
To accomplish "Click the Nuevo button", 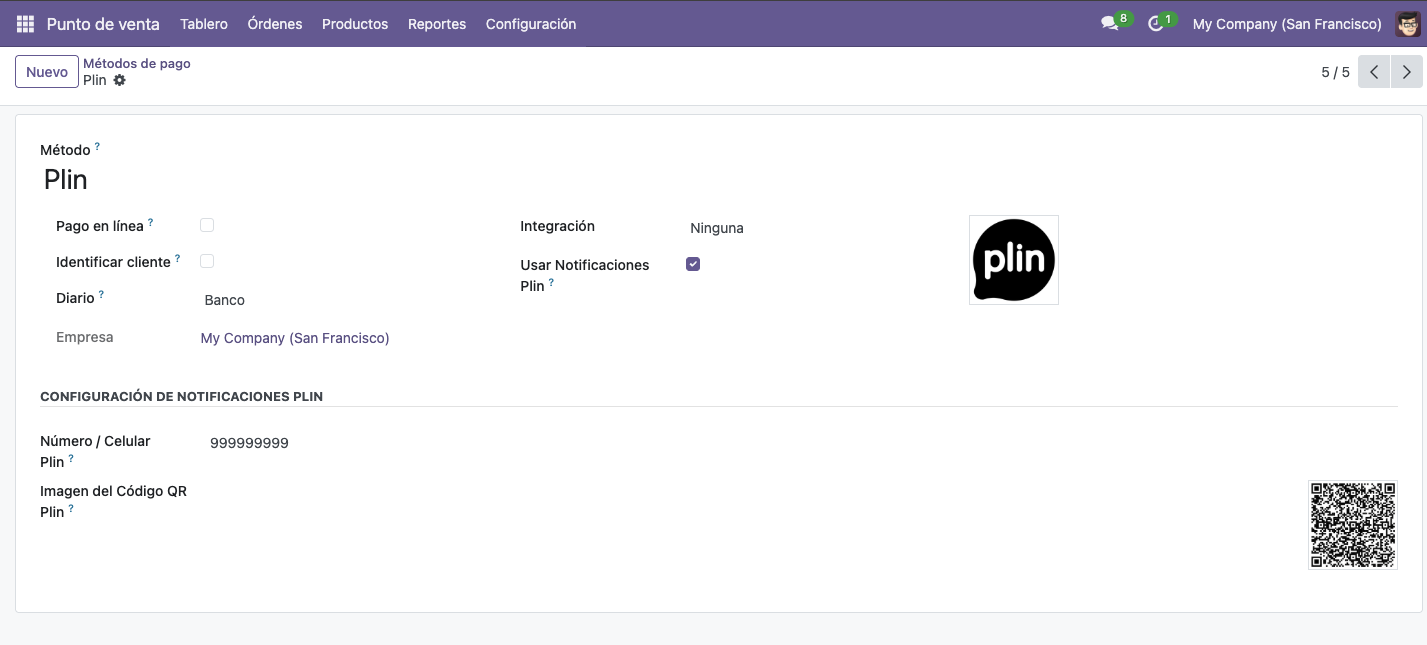I will [x=47, y=72].
